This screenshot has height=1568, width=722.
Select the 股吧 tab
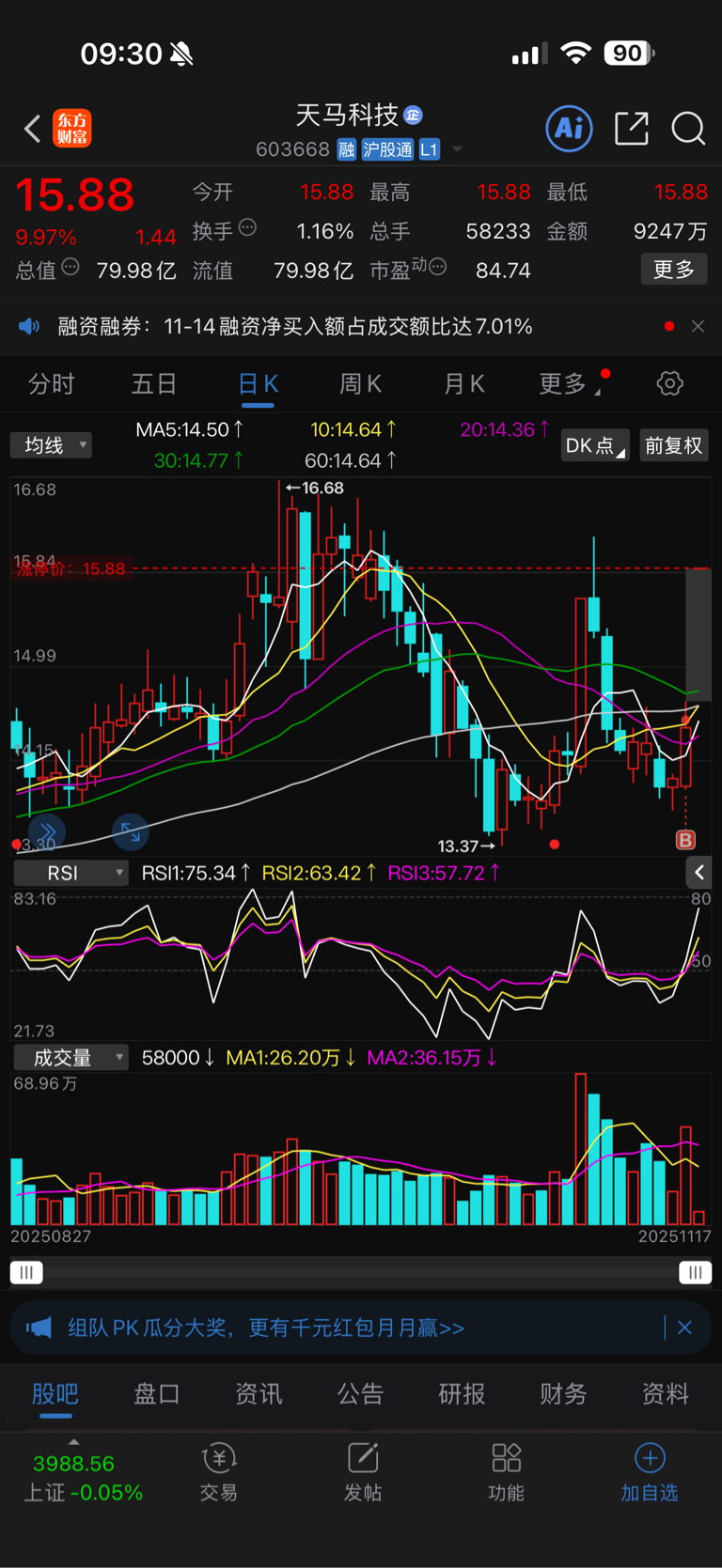pyautogui.click(x=55, y=1394)
